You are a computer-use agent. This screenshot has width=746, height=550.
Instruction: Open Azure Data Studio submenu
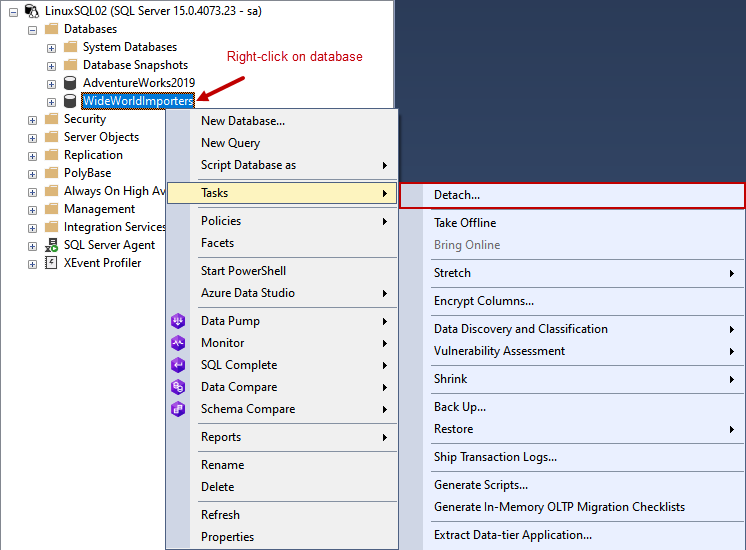point(282,293)
